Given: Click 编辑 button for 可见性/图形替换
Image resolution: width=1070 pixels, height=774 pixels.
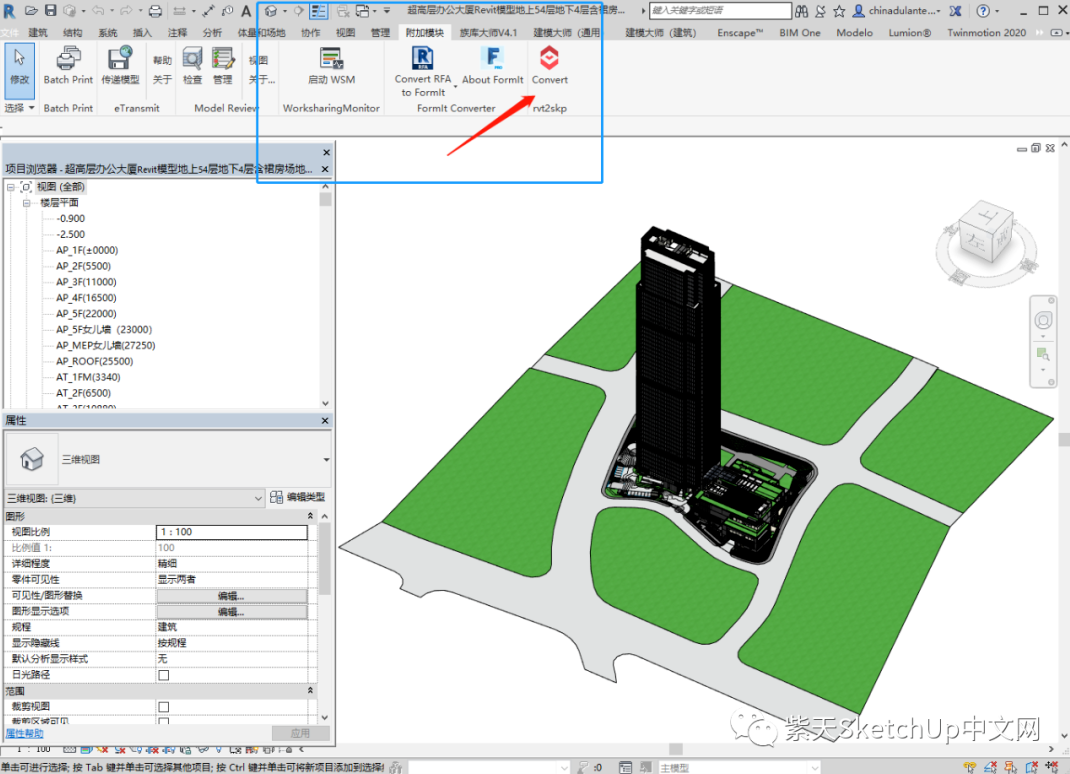Looking at the screenshot, I should (x=231, y=596).
